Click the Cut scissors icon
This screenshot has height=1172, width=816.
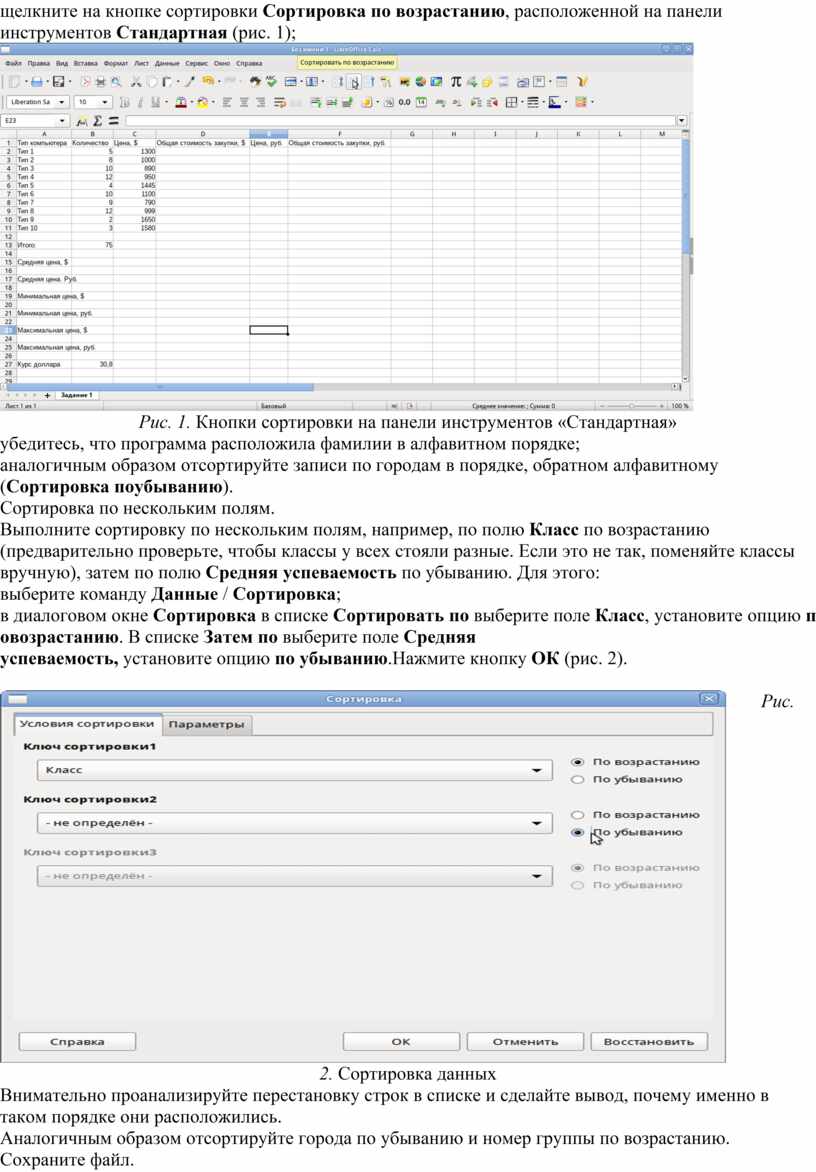pos(136,81)
